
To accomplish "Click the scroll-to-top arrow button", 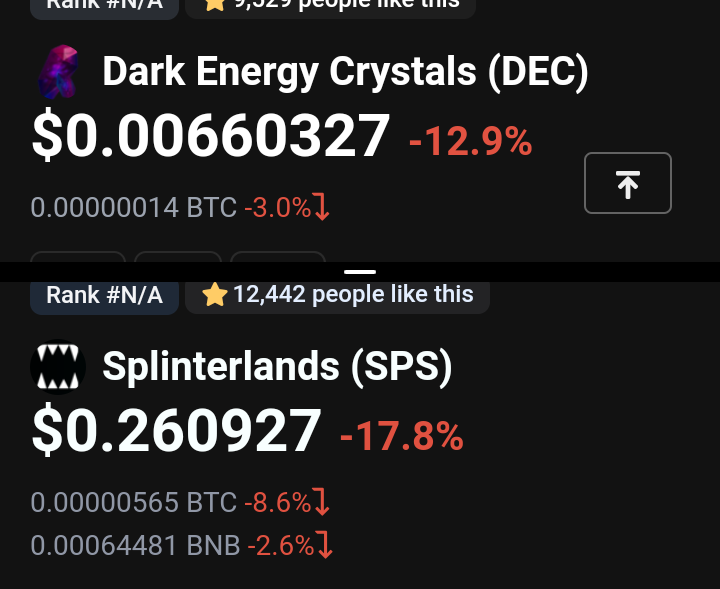I will click(628, 183).
